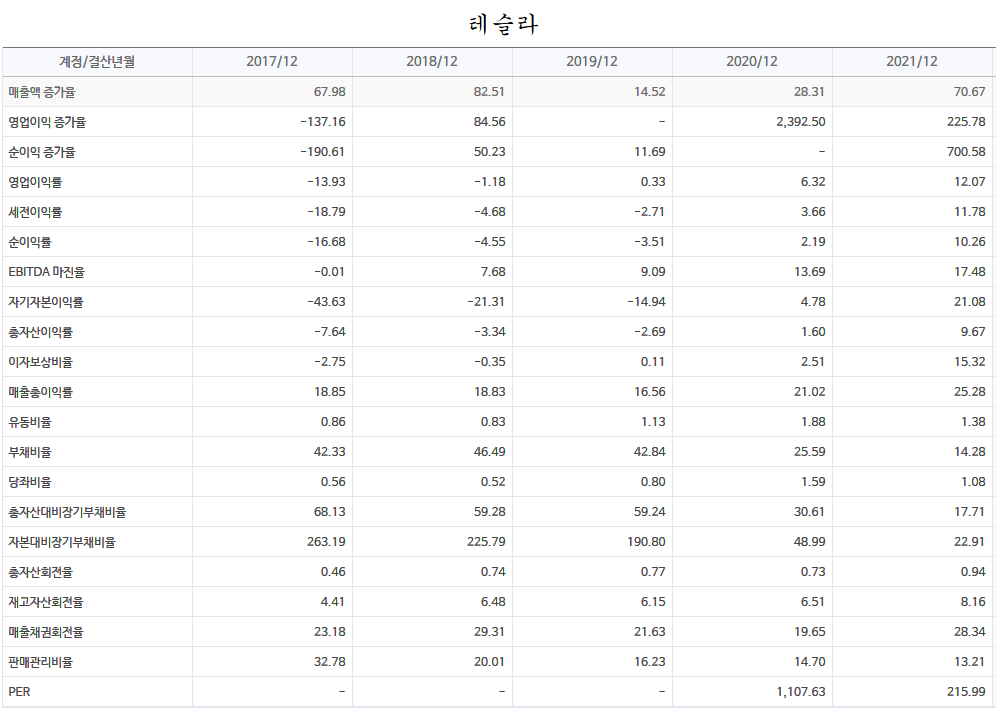Viewport: 996px width, 711px height.
Task: Click the 판매관리비율 row label
Action: [41, 662]
